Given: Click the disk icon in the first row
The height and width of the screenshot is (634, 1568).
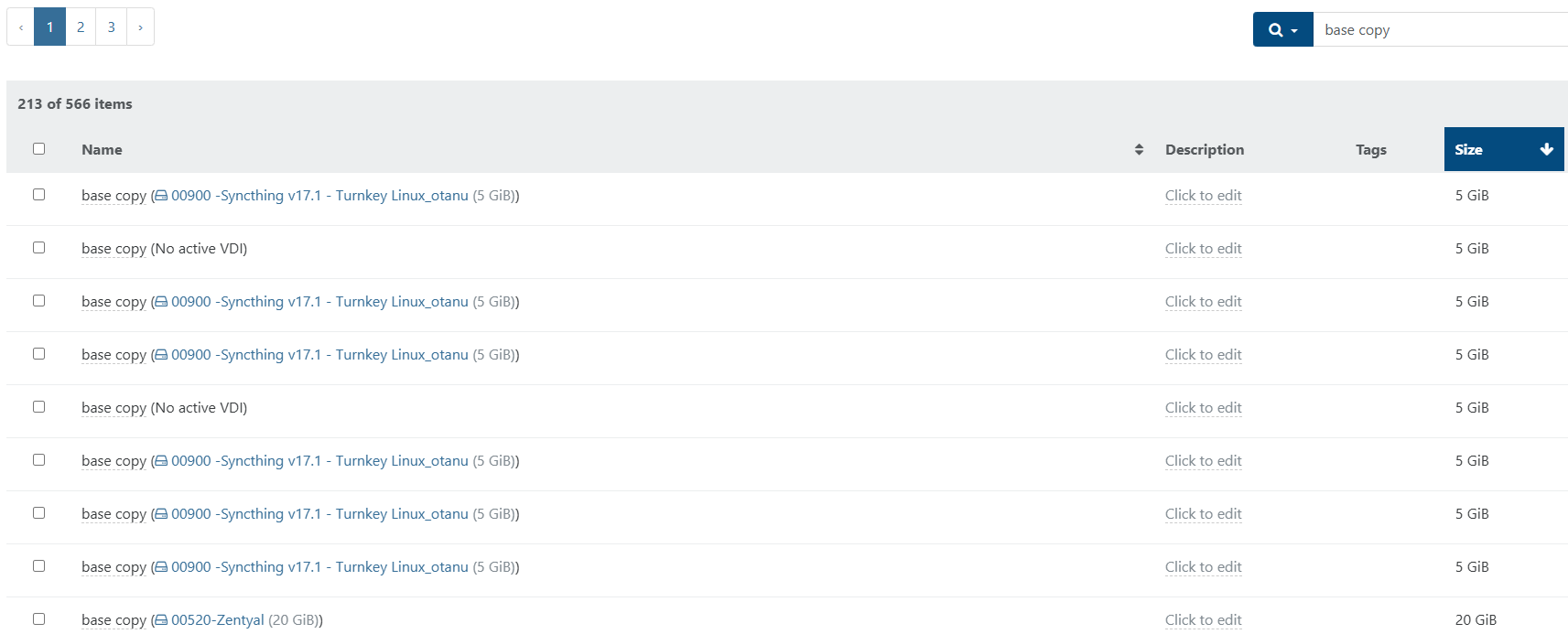Looking at the screenshot, I should pyautogui.click(x=161, y=196).
